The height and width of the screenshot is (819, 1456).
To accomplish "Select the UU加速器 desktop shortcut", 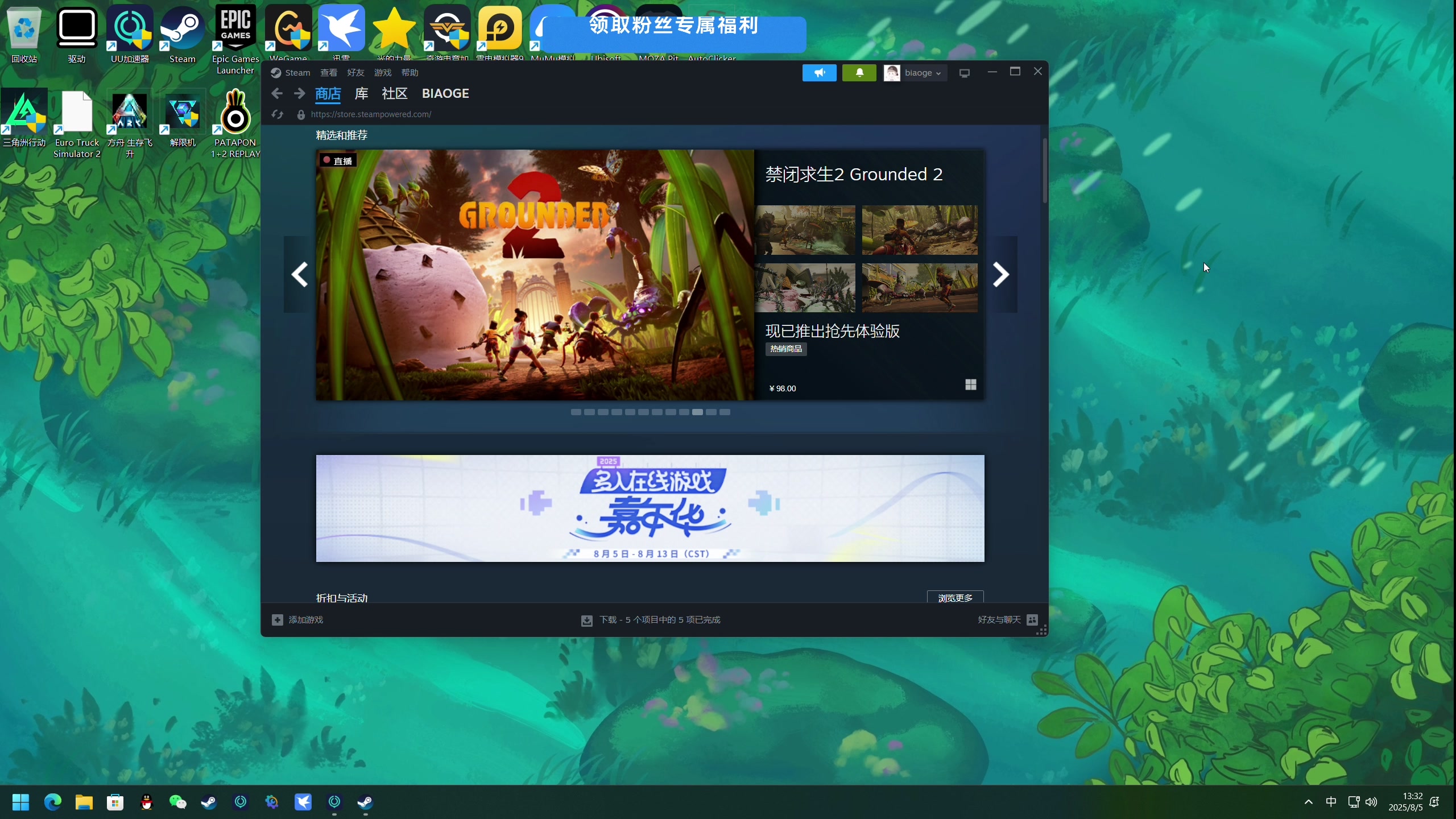I will (x=130, y=34).
